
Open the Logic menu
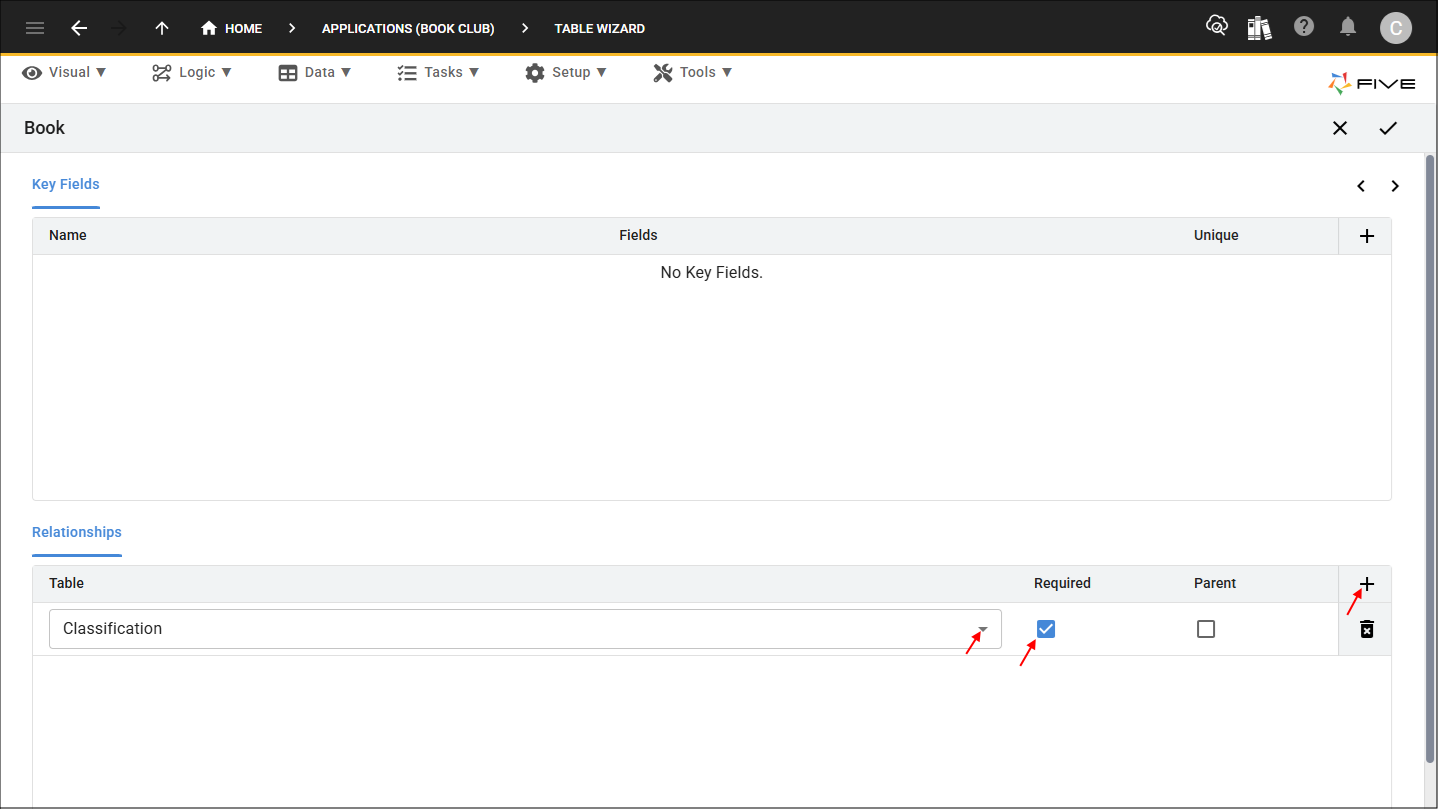tap(192, 72)
